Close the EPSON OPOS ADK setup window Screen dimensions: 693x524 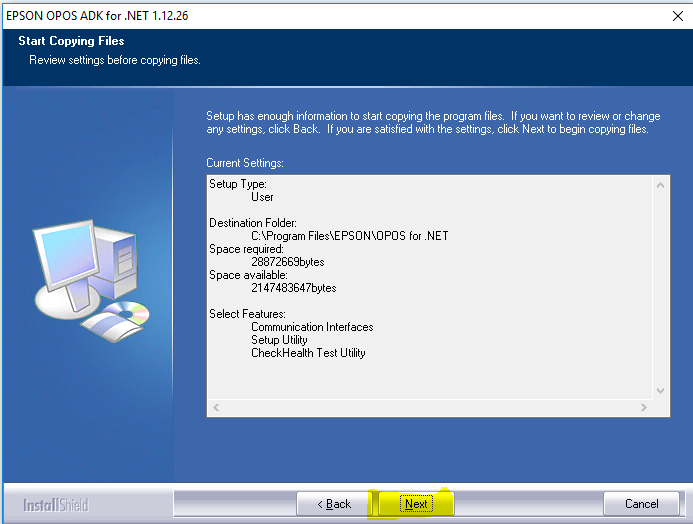(677, 16)
